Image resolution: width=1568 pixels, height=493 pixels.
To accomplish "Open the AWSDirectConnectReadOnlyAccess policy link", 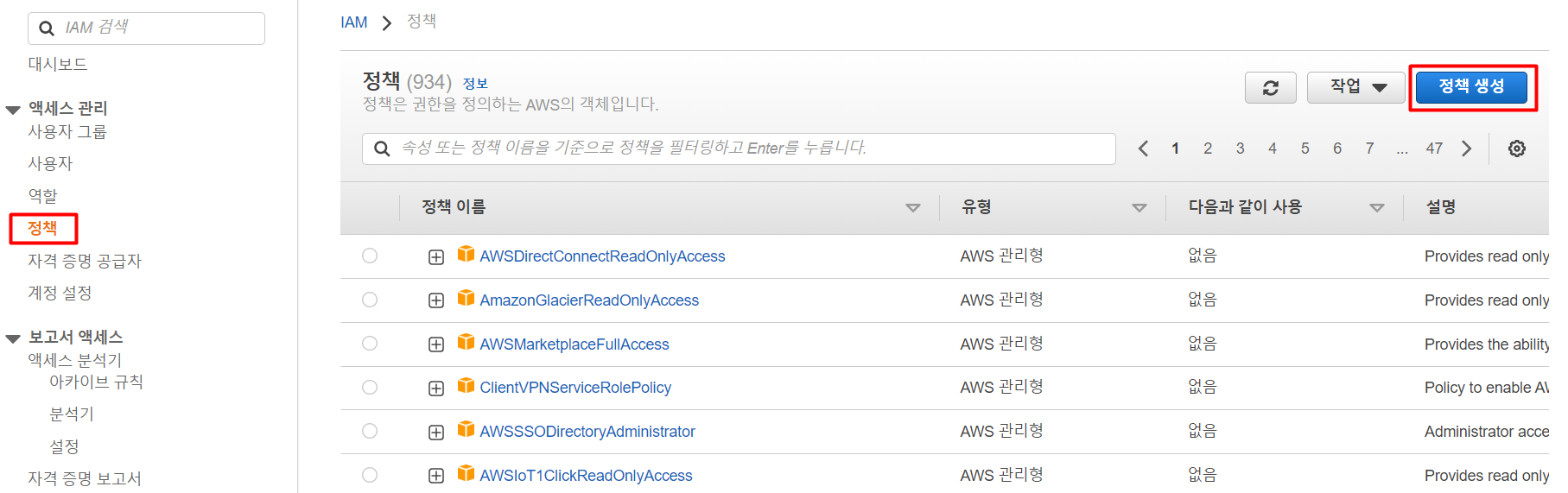I will tap(602, 256).
